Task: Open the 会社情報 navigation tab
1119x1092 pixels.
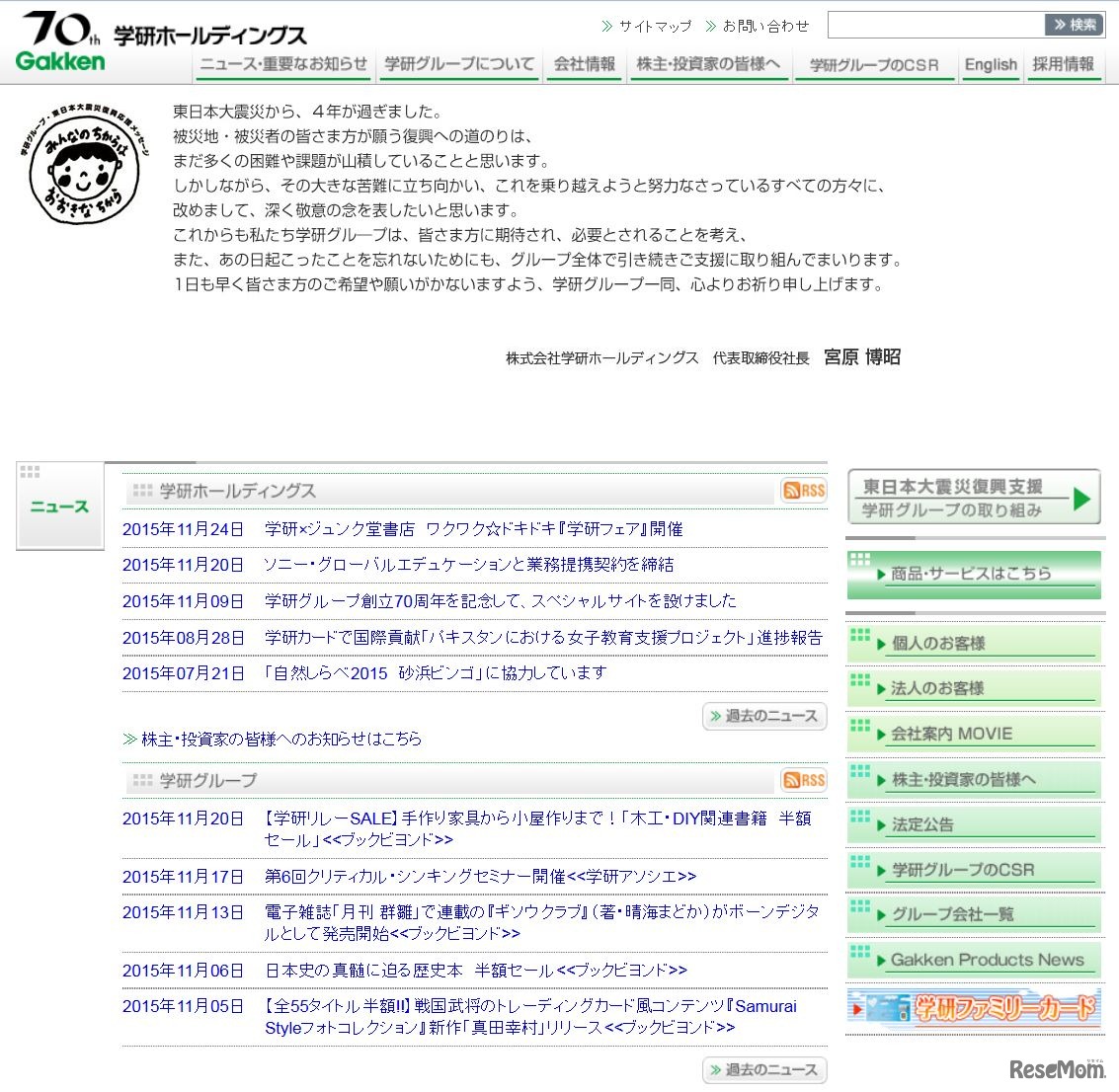Action: point(584,62)
